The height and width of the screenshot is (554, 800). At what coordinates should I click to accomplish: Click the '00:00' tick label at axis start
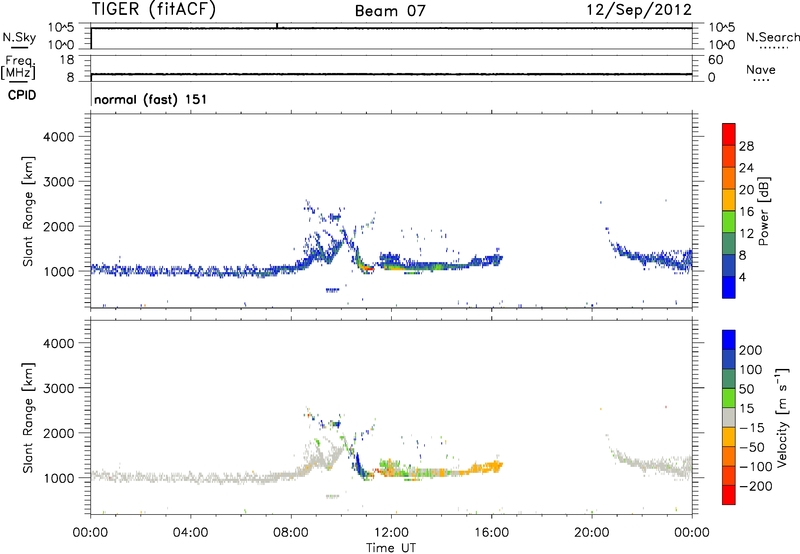[x=90, y=533]
